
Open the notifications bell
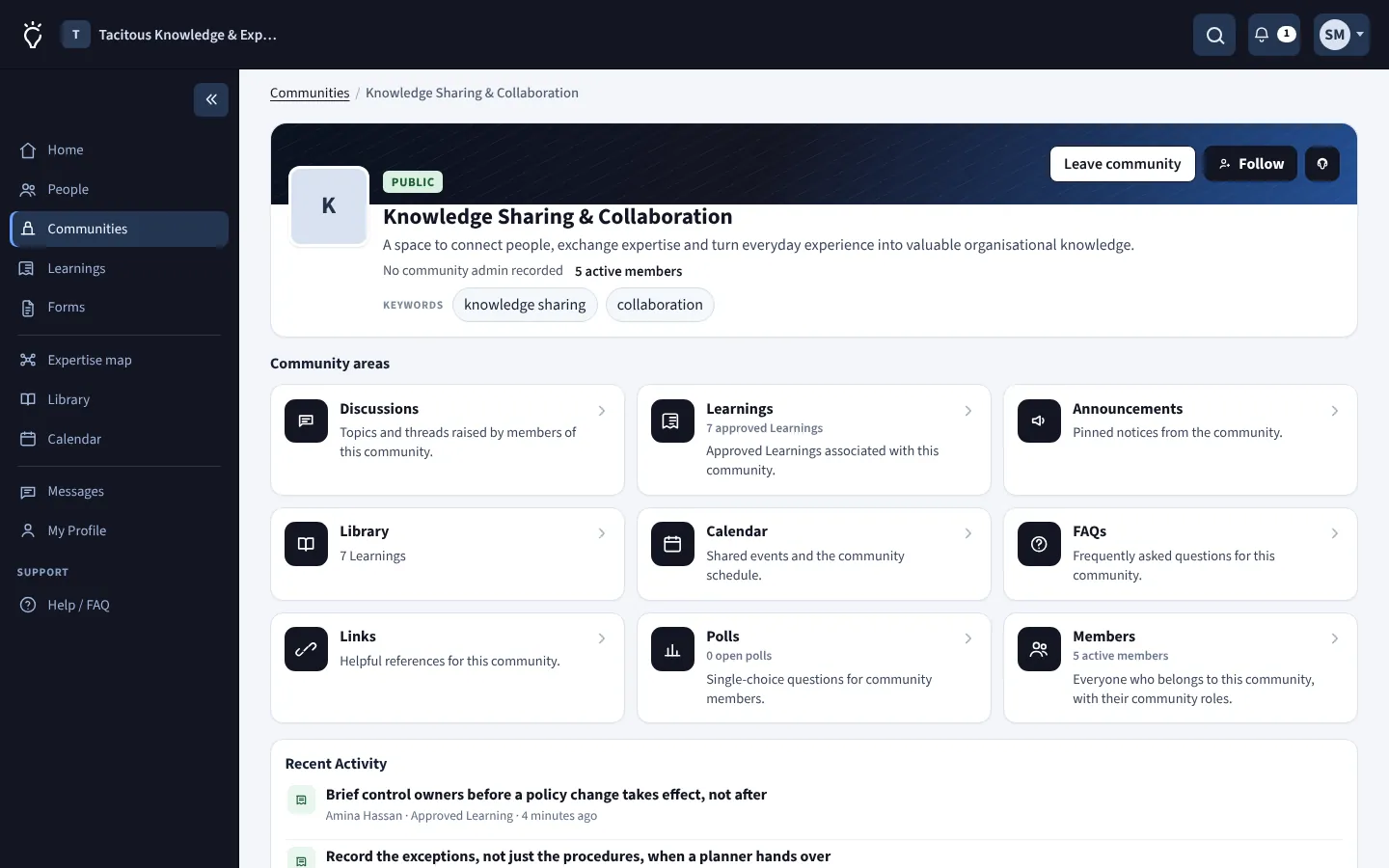(x=1273, y=35)
